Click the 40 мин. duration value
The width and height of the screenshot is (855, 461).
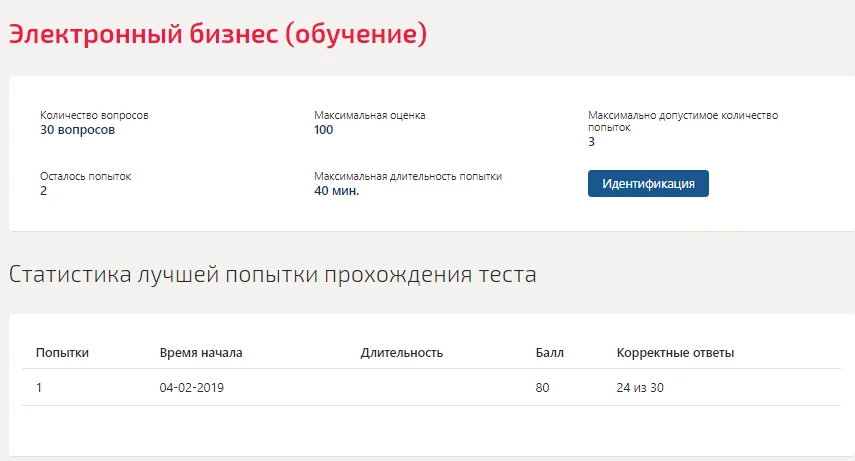coord(336,191)
